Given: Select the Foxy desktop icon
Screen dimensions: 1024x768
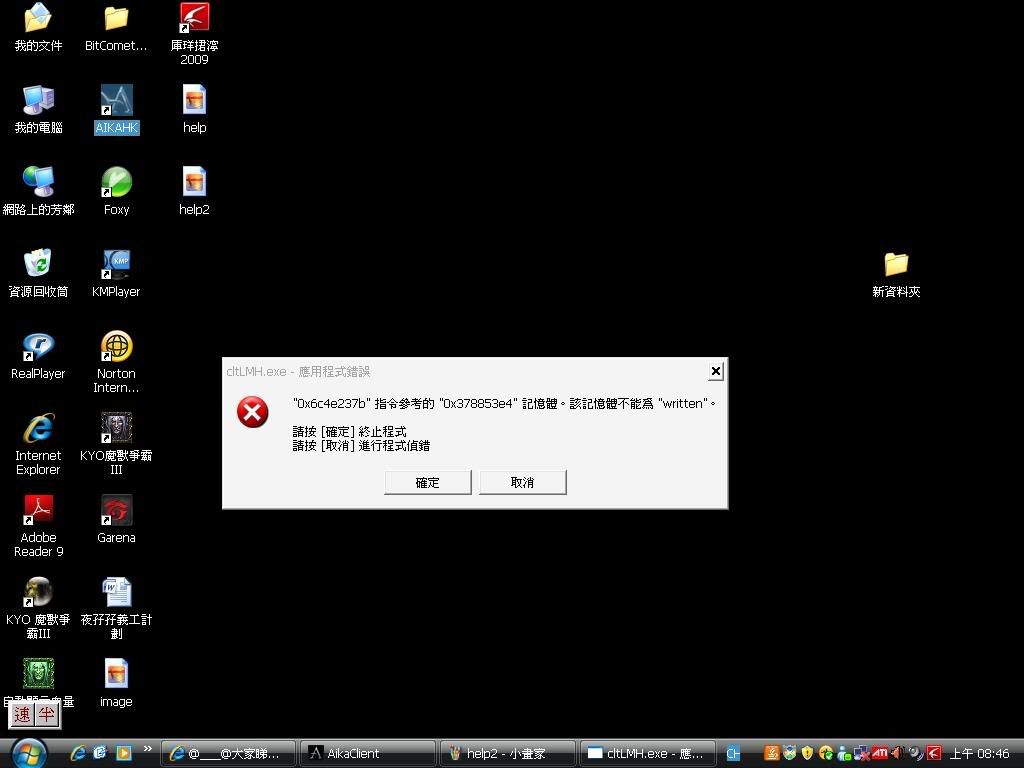Looking at the screenshot, I should 117,183.
